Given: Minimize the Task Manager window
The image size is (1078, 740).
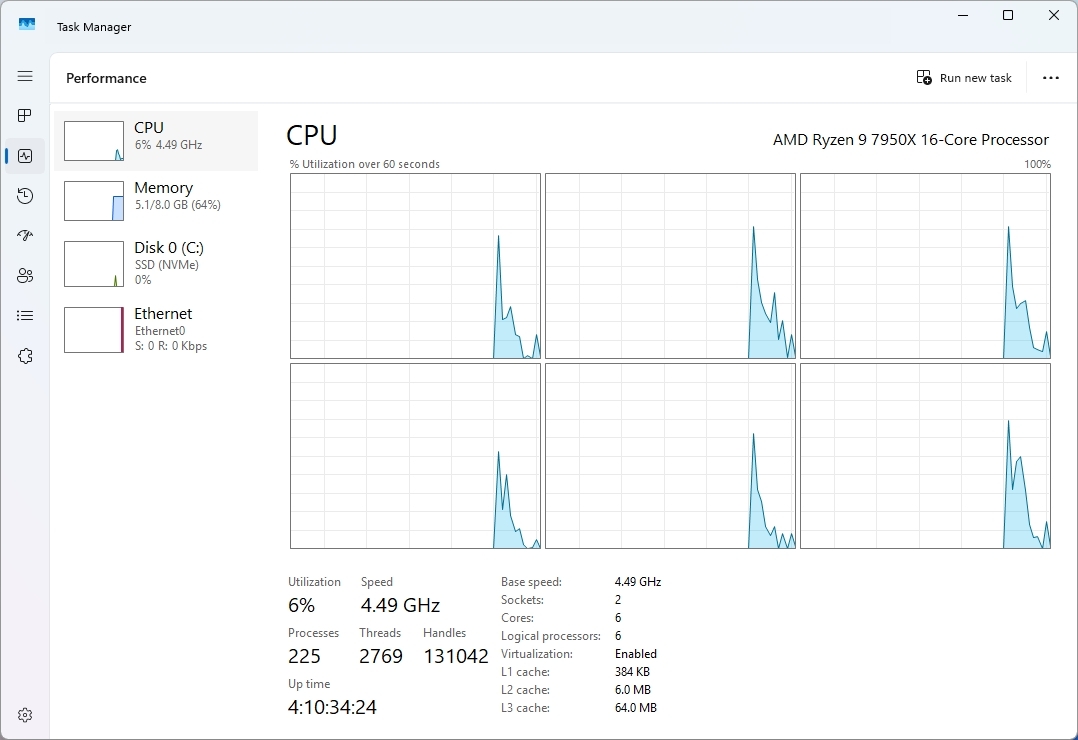Looking at the screenshot, I should click(x=962, y=15).
